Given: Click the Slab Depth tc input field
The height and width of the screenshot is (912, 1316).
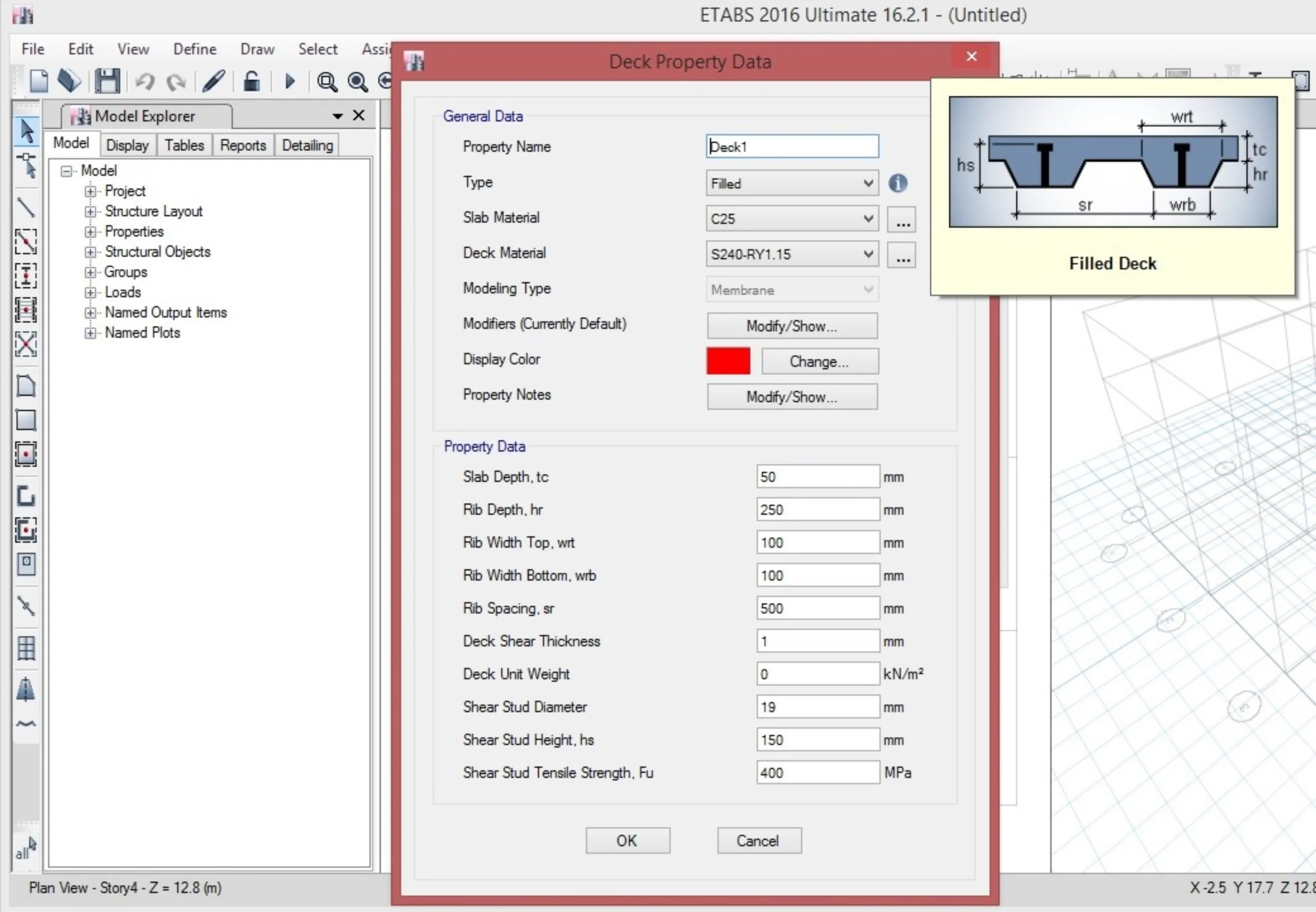Looking at the screenshot, I should click(817, 477).
